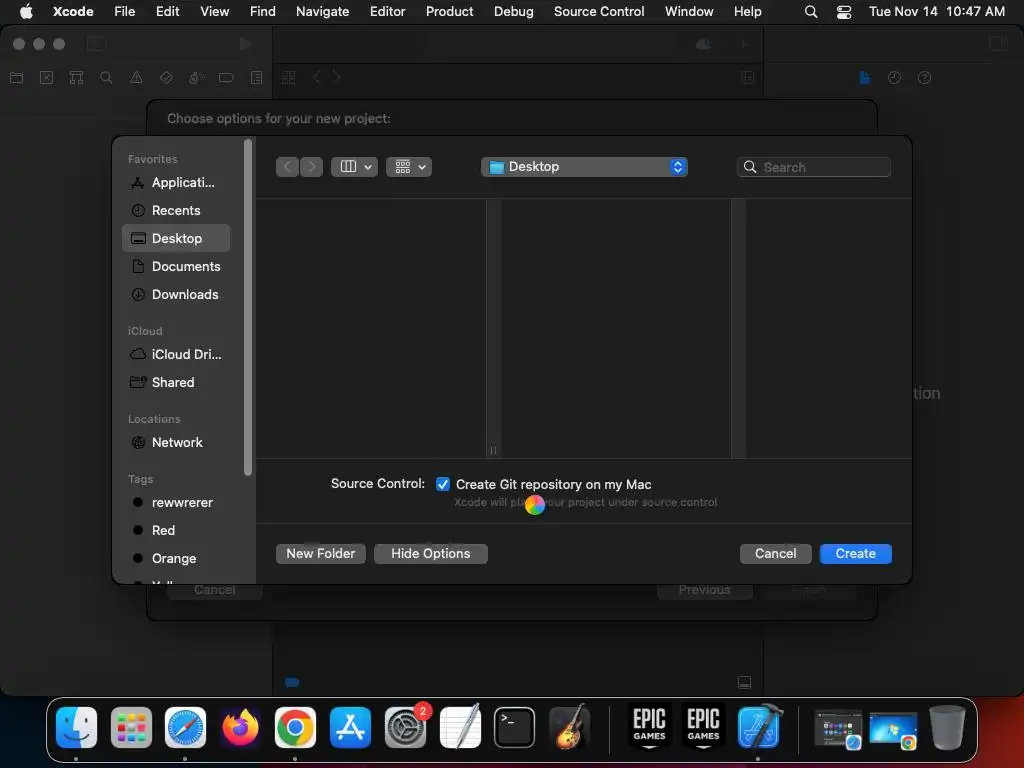Viewport: 1024px width, 768px height.
Task: Open the Navigate menu
Action: click(x=323, y=11)
